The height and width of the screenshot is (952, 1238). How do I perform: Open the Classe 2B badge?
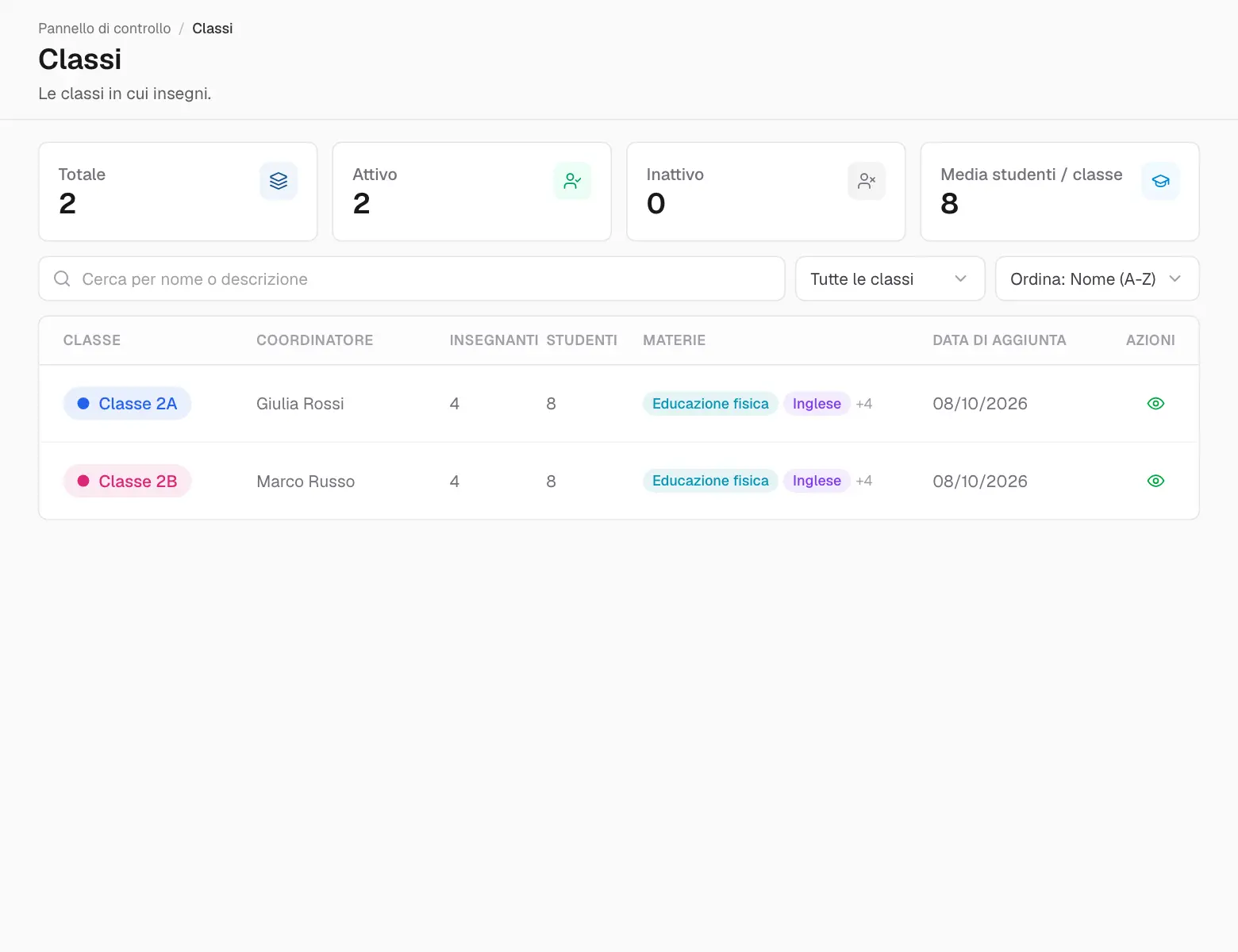coord(127,481)
